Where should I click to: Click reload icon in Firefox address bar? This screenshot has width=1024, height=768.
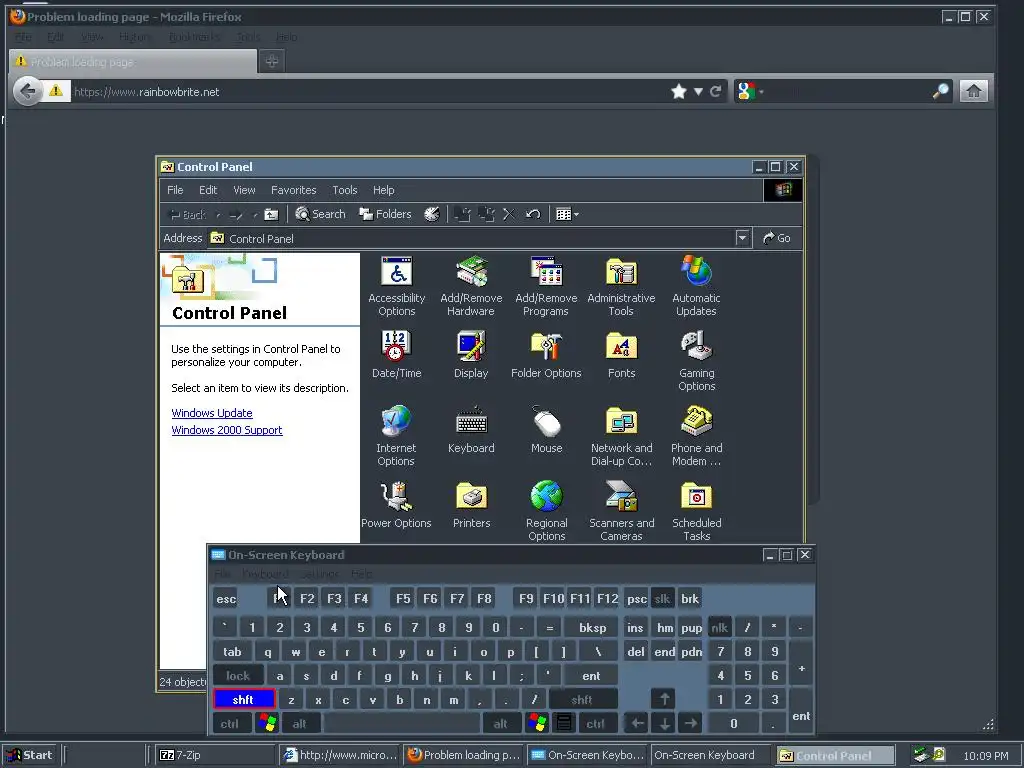(x=716, y=91)
